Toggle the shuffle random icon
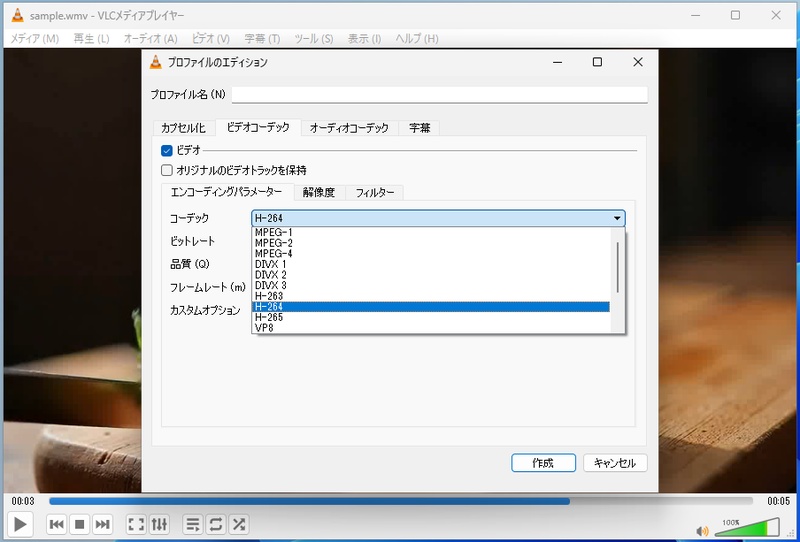Viewport: 800px width, 542px height. pyautogui.click(x=239, y=524)
